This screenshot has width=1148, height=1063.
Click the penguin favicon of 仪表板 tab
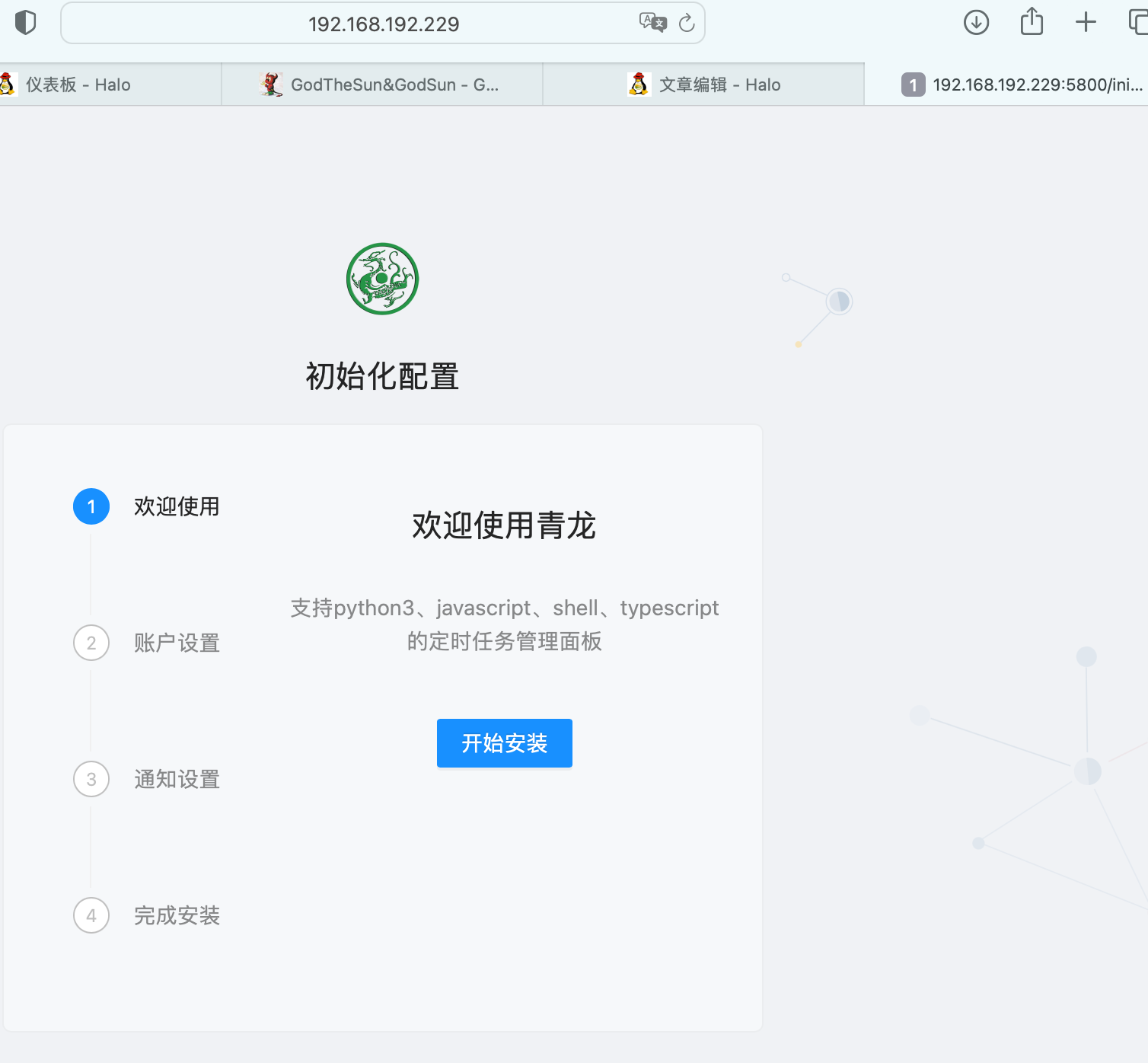pos(8,85)
